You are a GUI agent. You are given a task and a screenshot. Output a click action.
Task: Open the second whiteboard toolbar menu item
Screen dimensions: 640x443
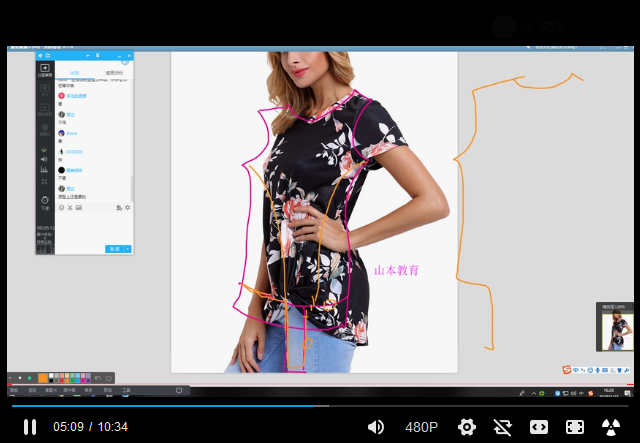click(x=32, y=390)
